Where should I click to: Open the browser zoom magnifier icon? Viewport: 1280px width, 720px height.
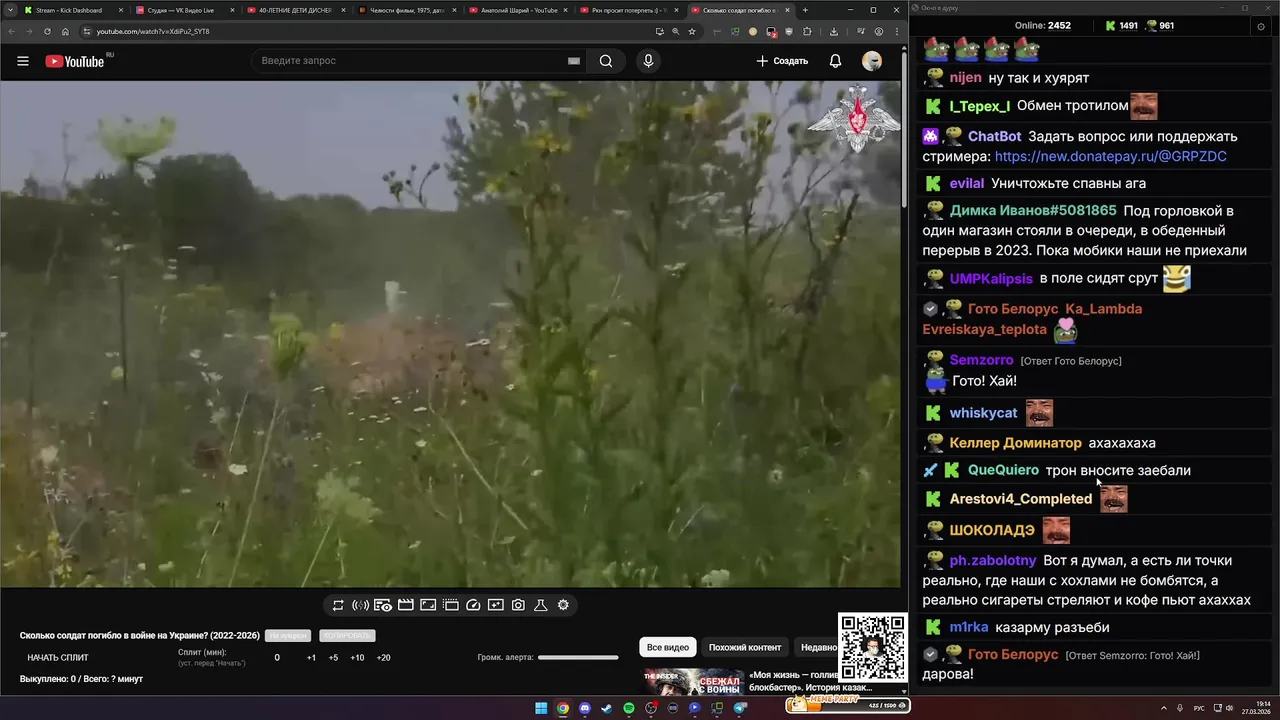(676, 31)
